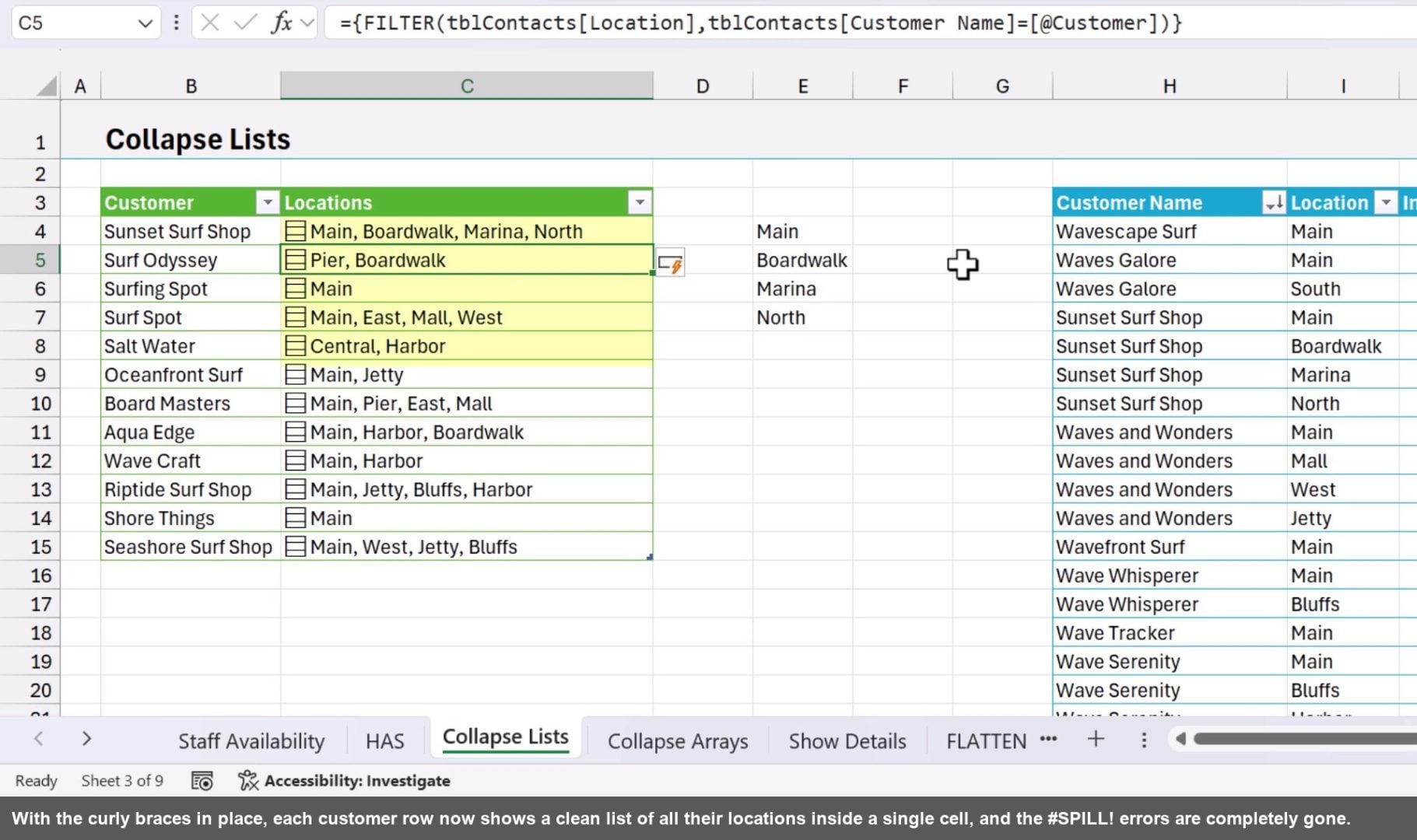Screen dimensions: 1417x840
Task: Click the more sheets ellipsis icon
Action: coord(1048,739)
